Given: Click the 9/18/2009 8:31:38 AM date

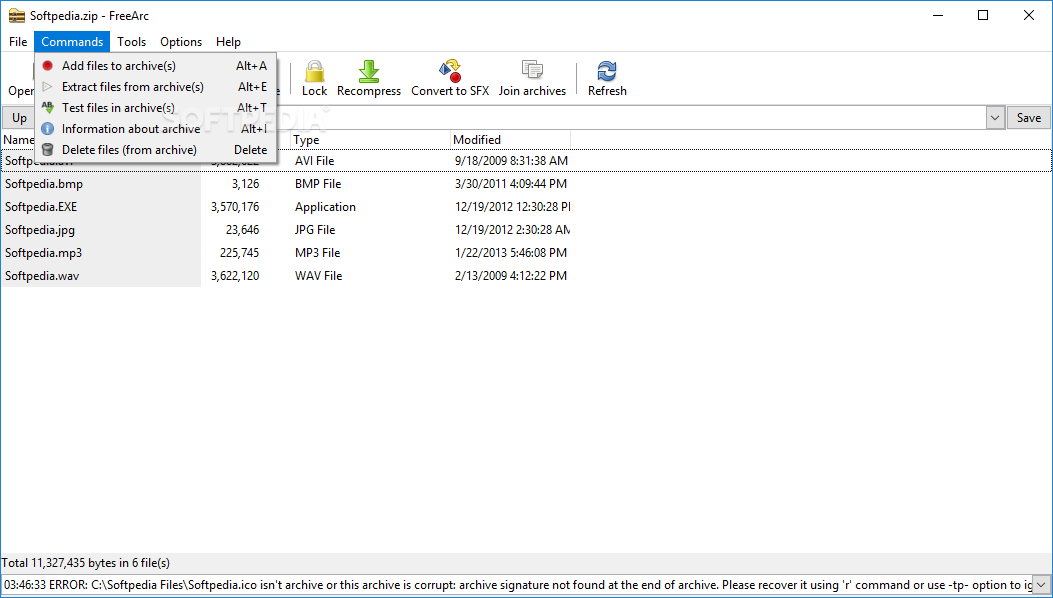Looking at the screenshot, I should (x=511, y=161).
